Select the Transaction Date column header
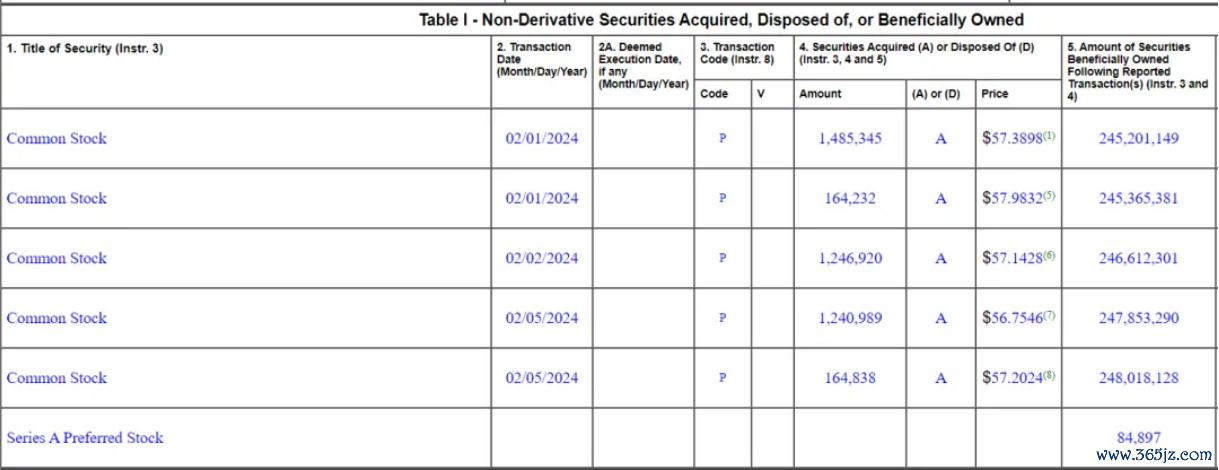1219x470 pixels. click(x=541, y=59)
